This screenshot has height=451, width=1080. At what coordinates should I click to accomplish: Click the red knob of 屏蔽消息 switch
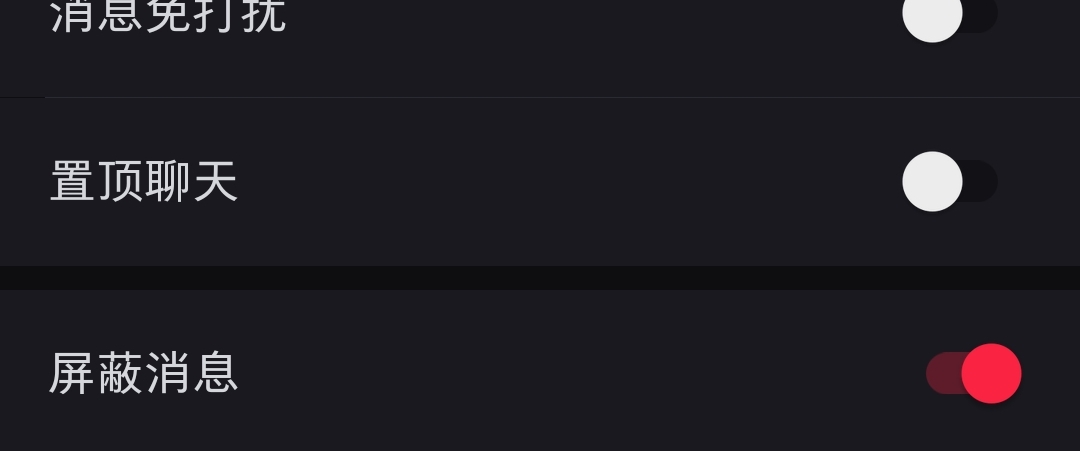(x=991, y=374)
